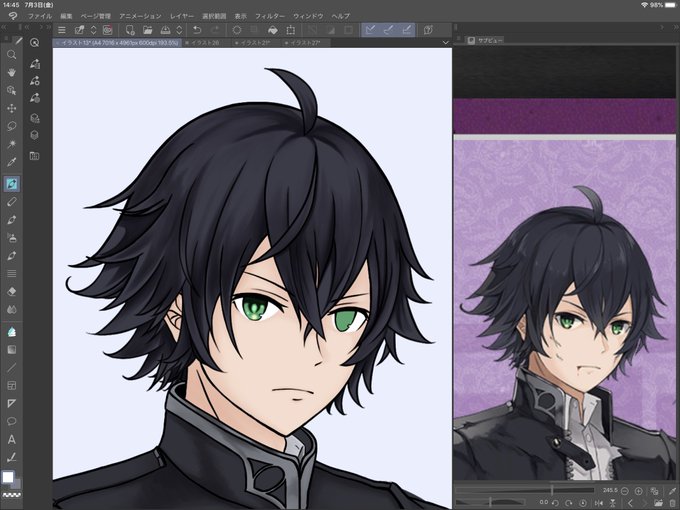This screenshot has width=680, height=510.
Task: Open stepper arrows beside edit icon
Action: click(93, 30)
